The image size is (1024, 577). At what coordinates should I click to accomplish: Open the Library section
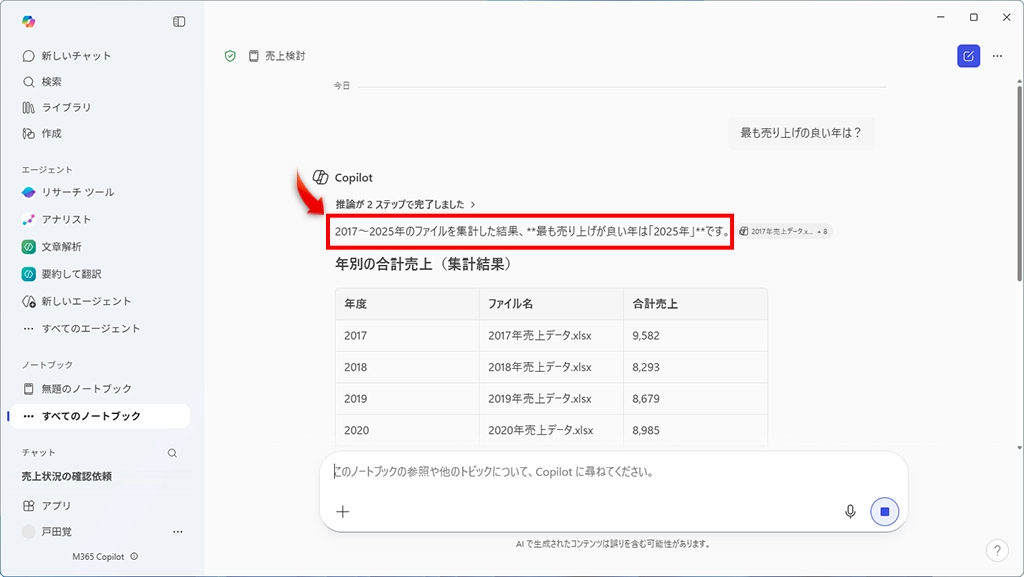point(66,107)
